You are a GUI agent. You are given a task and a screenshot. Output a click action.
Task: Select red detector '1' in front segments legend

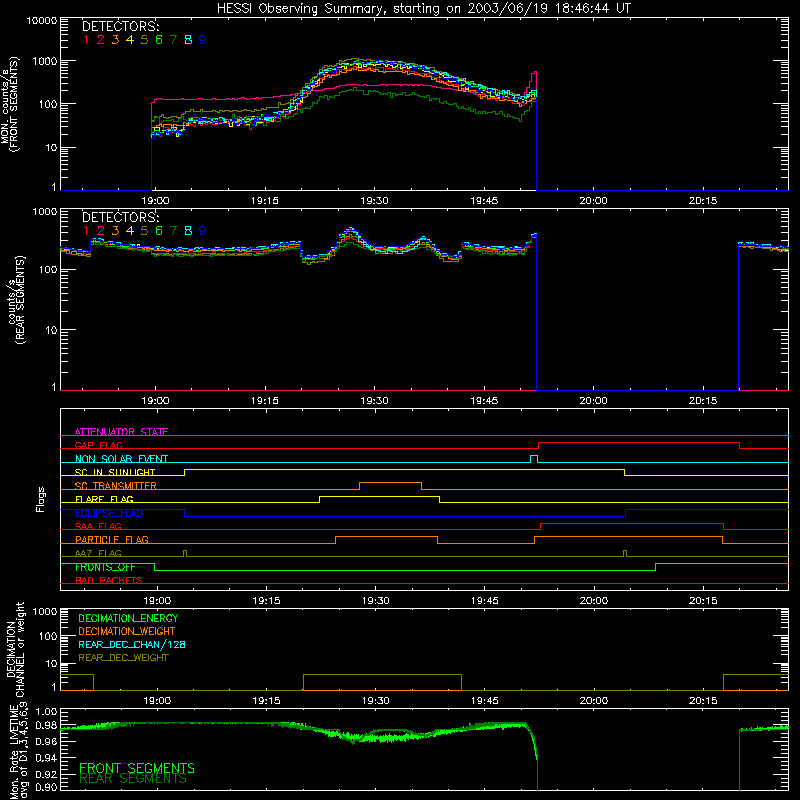86,40
